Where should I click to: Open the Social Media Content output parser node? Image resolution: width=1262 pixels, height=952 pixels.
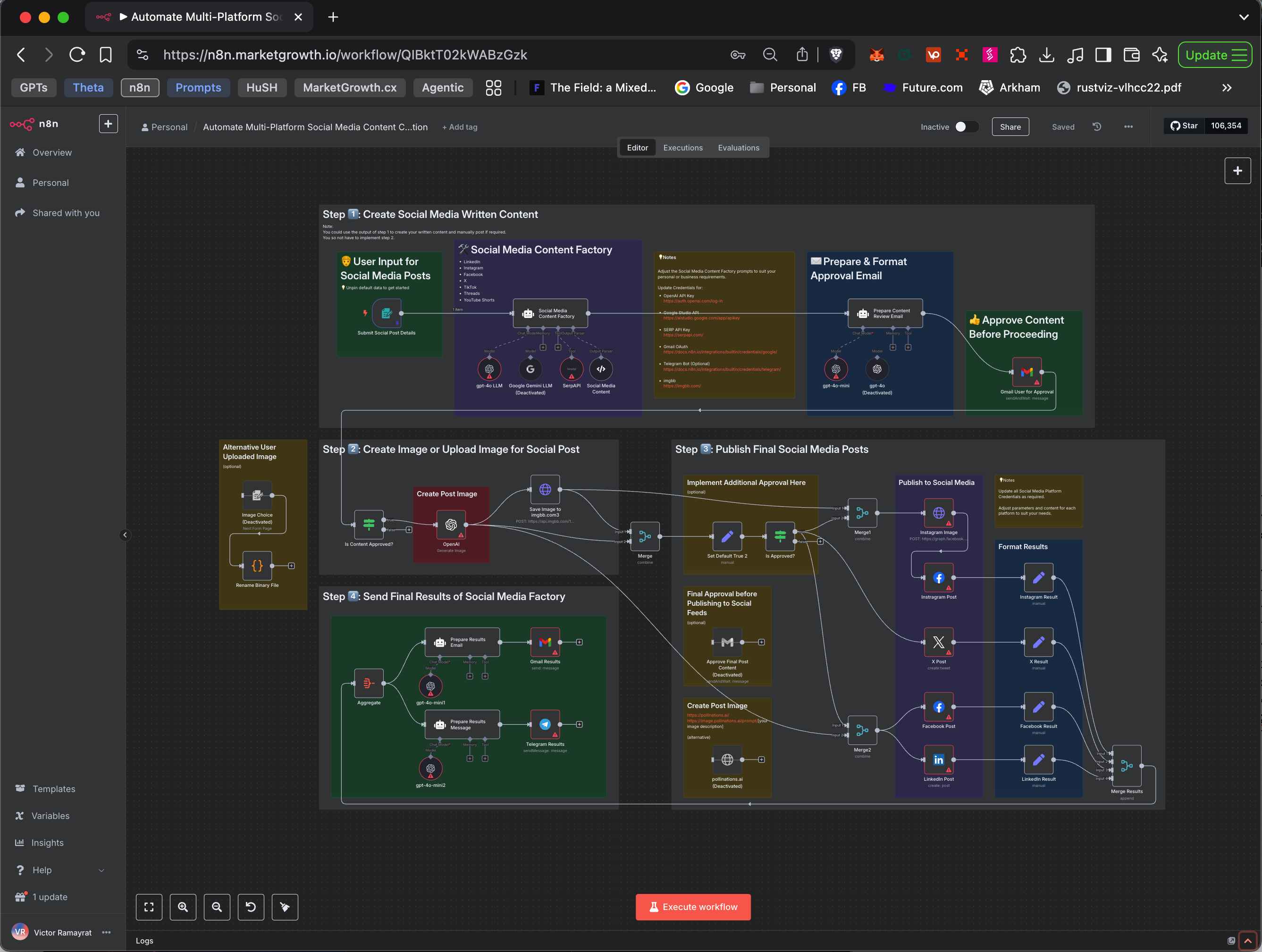(x=601, y=369)
